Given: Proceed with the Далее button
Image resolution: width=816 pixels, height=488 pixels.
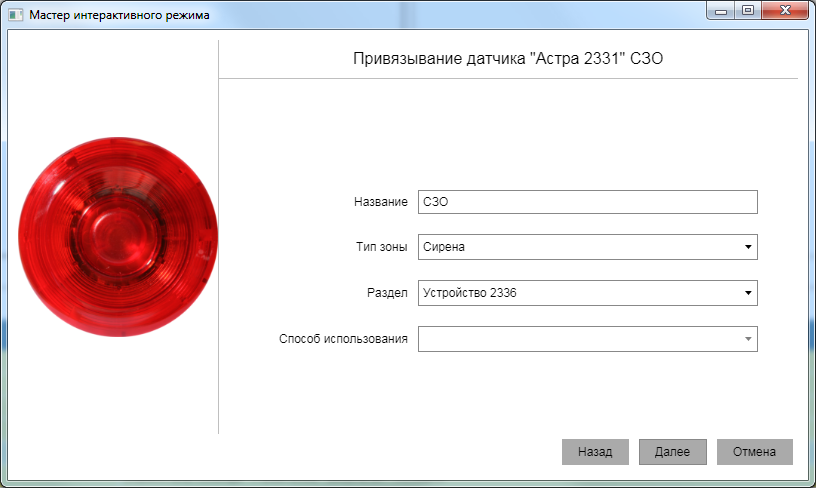Looking at the screenshot, I should pos(672,452).
